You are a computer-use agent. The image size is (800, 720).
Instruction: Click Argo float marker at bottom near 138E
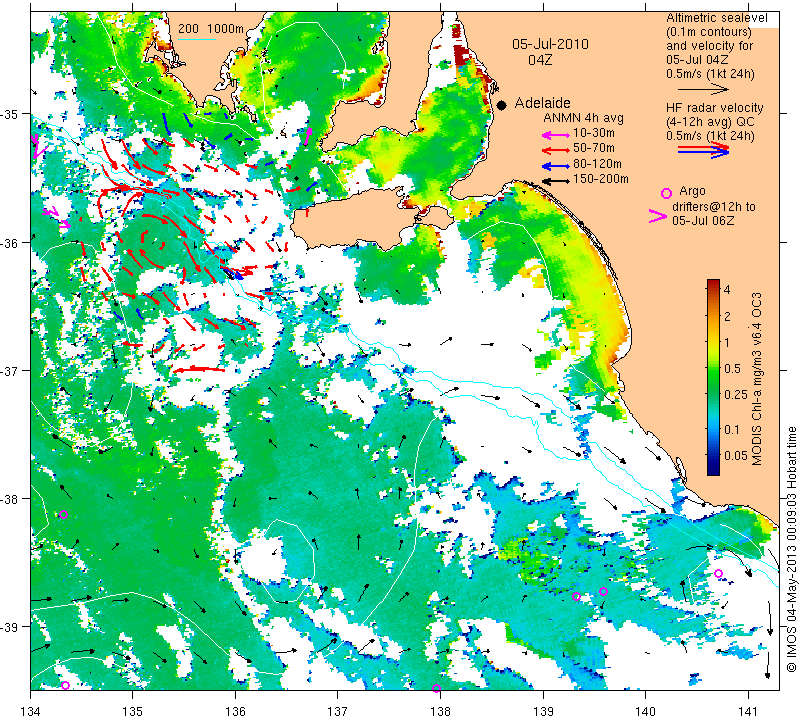point(436,688)
